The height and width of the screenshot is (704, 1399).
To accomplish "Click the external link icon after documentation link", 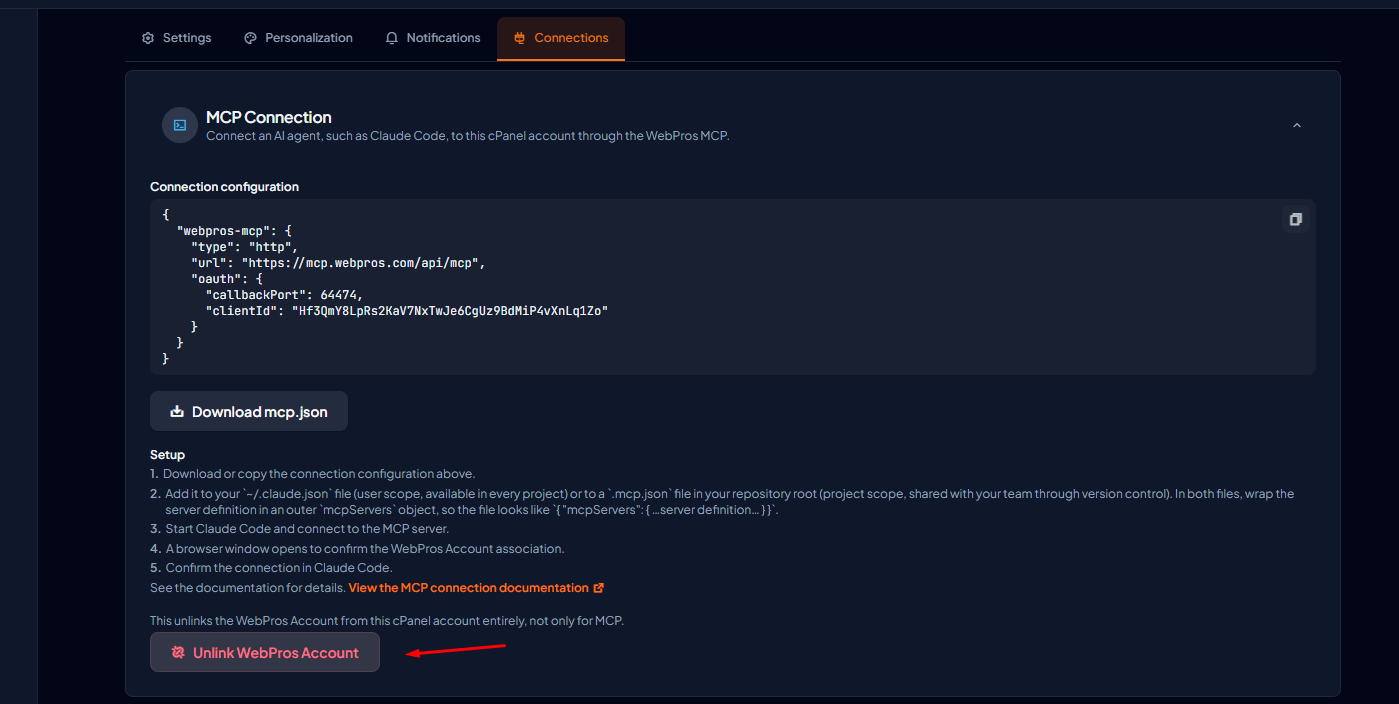I will (598, 588).
